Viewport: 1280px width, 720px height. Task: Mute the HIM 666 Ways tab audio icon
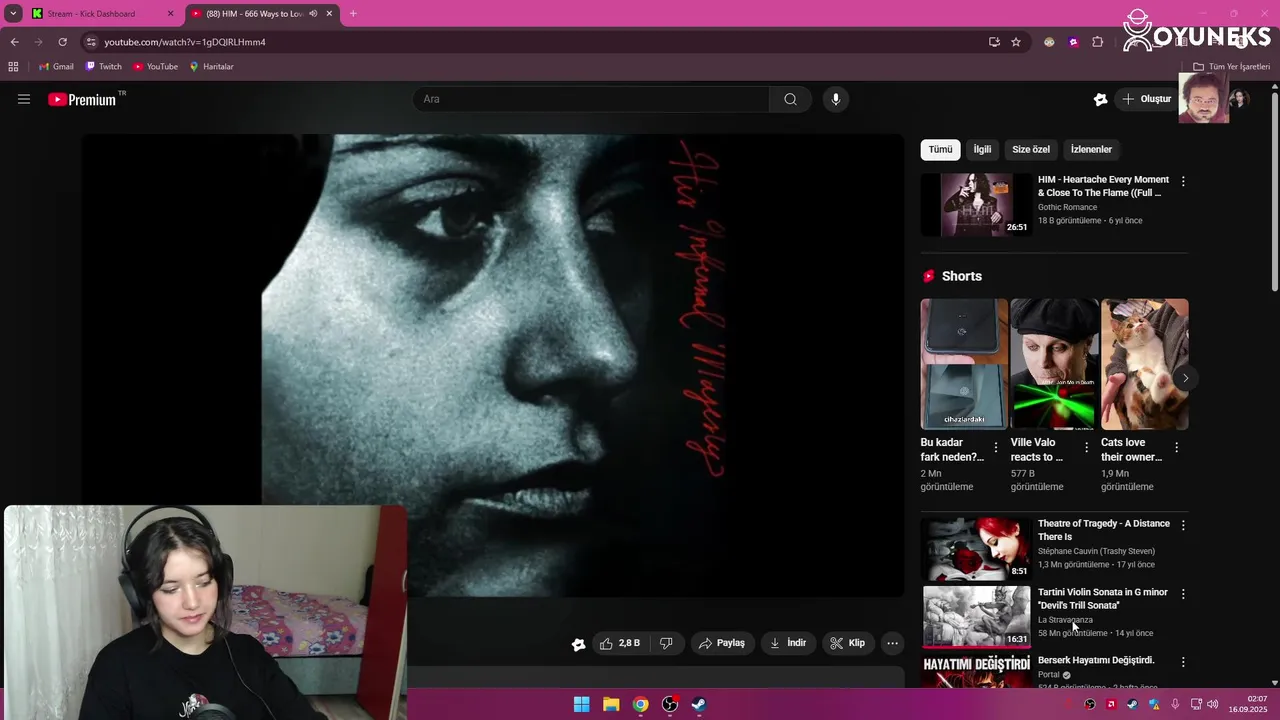[x=313, y=14]
